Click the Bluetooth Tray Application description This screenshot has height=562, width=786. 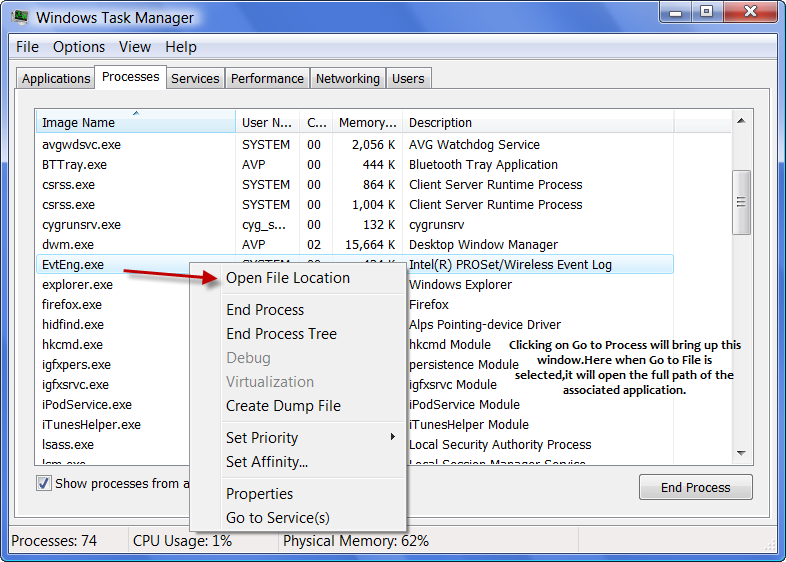tap(483, 164)
